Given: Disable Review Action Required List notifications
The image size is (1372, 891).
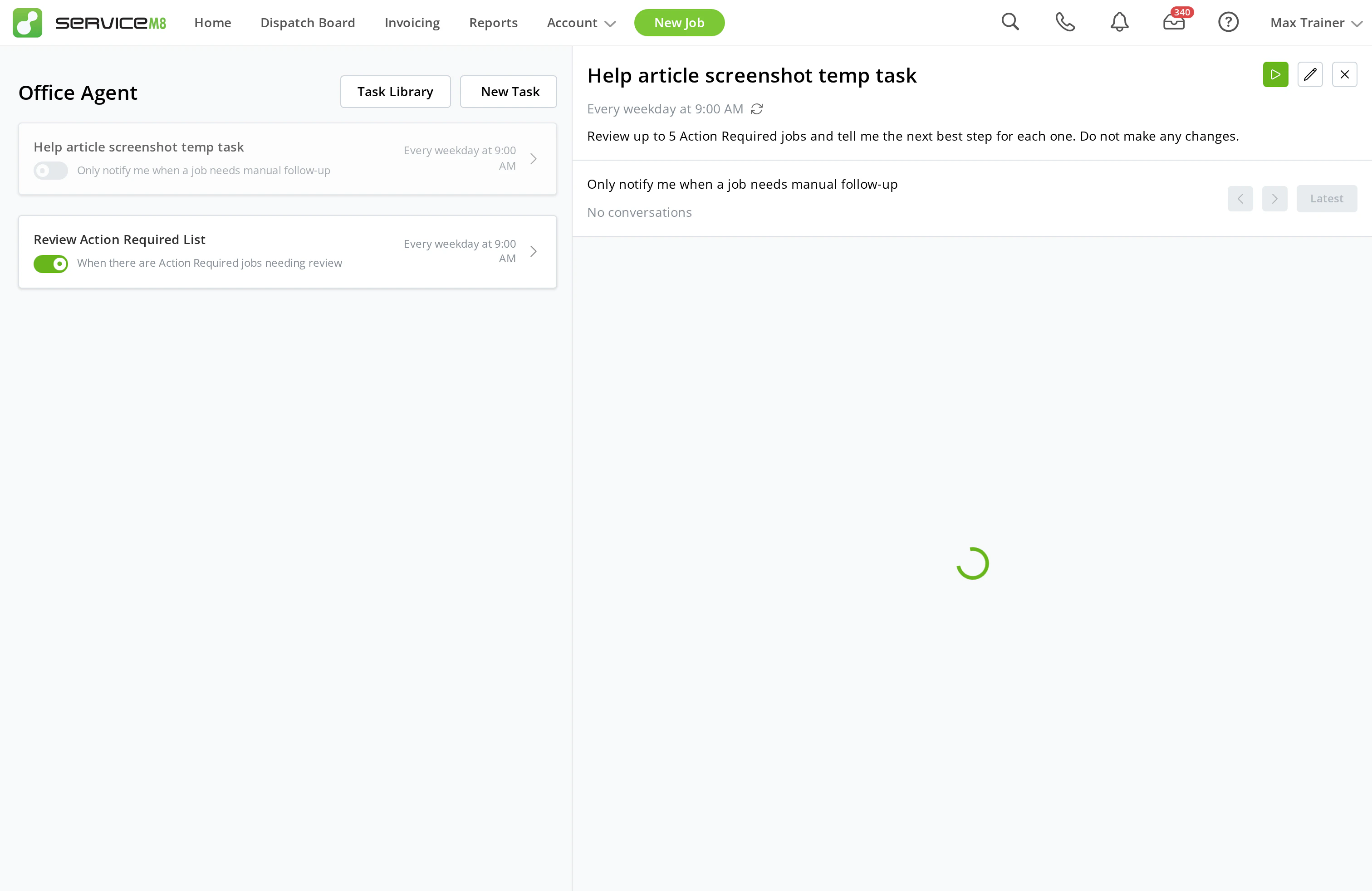Looking at the screenshot, I should click(50, 264).
